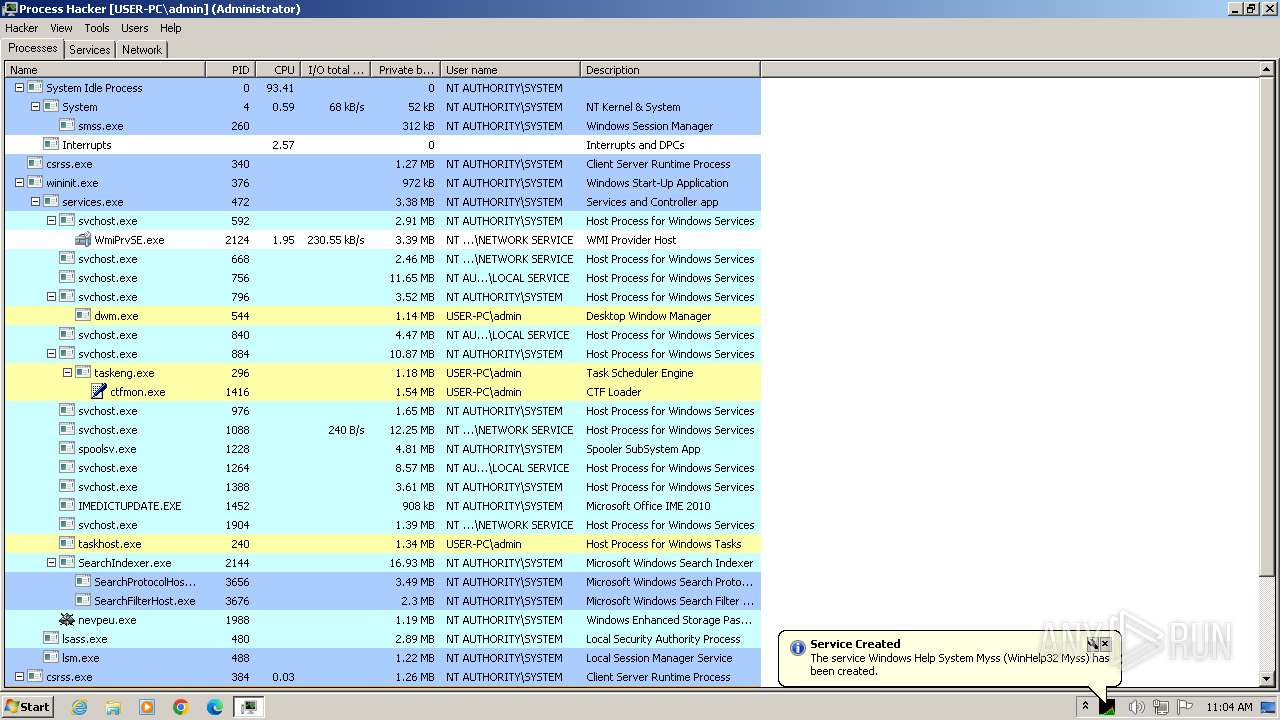
Task: Sort by Description column header
Action: 670,70
